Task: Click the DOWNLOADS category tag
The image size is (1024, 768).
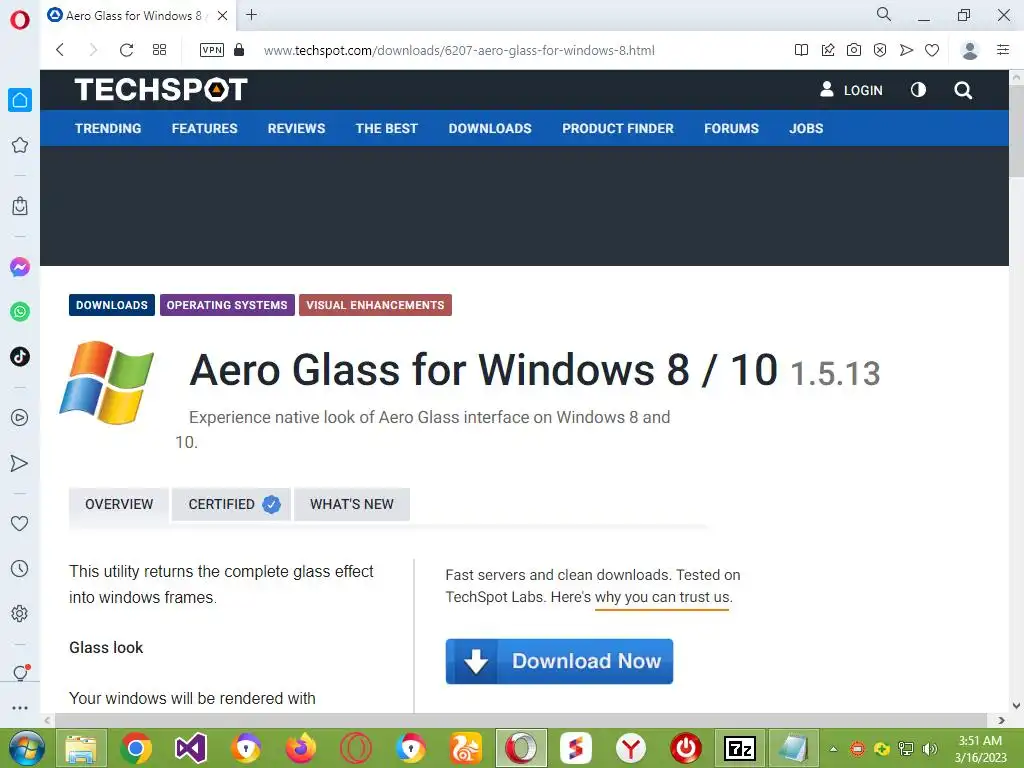Action: point(112,305)
